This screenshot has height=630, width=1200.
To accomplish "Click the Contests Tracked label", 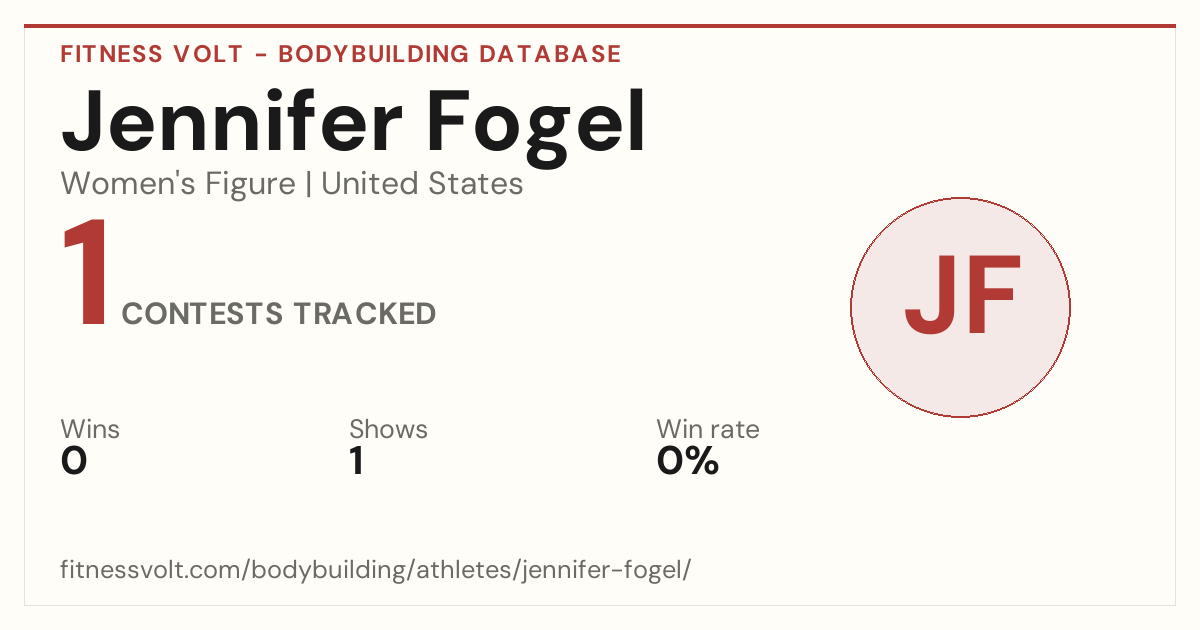I will (x=279, y=313).
